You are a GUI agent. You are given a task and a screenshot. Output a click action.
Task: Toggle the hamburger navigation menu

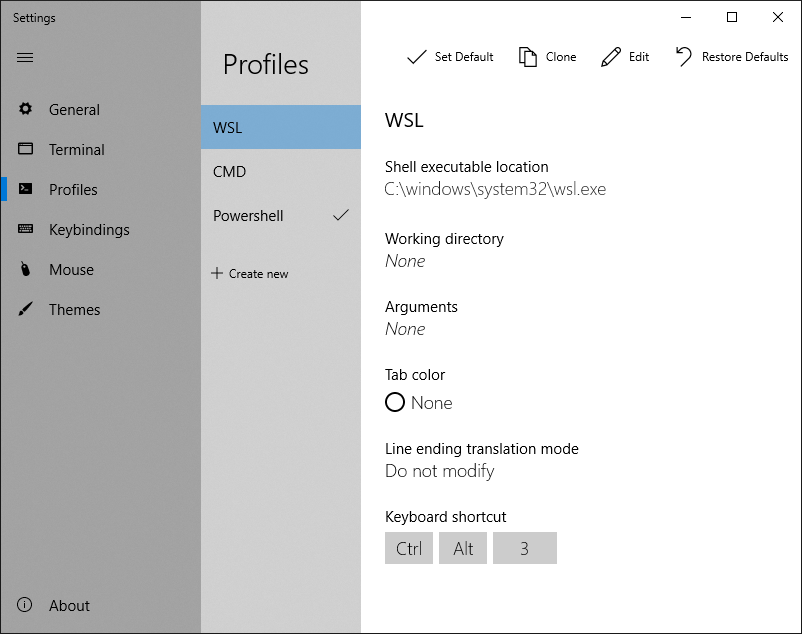(x=25, y=57)
